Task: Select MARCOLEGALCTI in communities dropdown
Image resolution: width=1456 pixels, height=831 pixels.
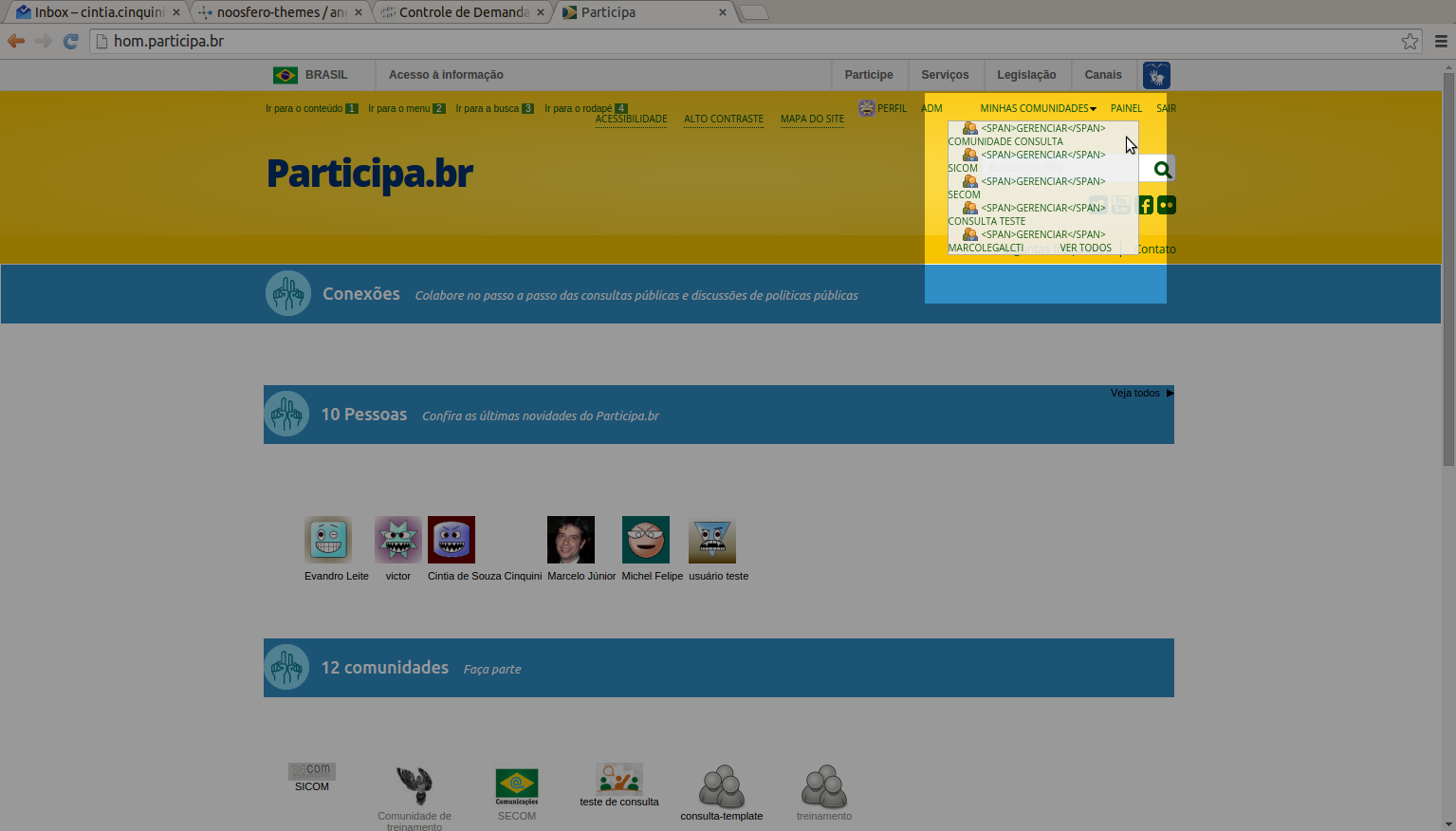Action: point(986,248)
